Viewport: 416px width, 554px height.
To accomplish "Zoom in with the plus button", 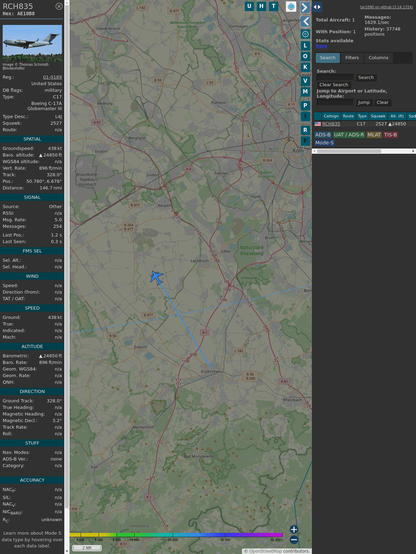I will [x=294, y=529].
